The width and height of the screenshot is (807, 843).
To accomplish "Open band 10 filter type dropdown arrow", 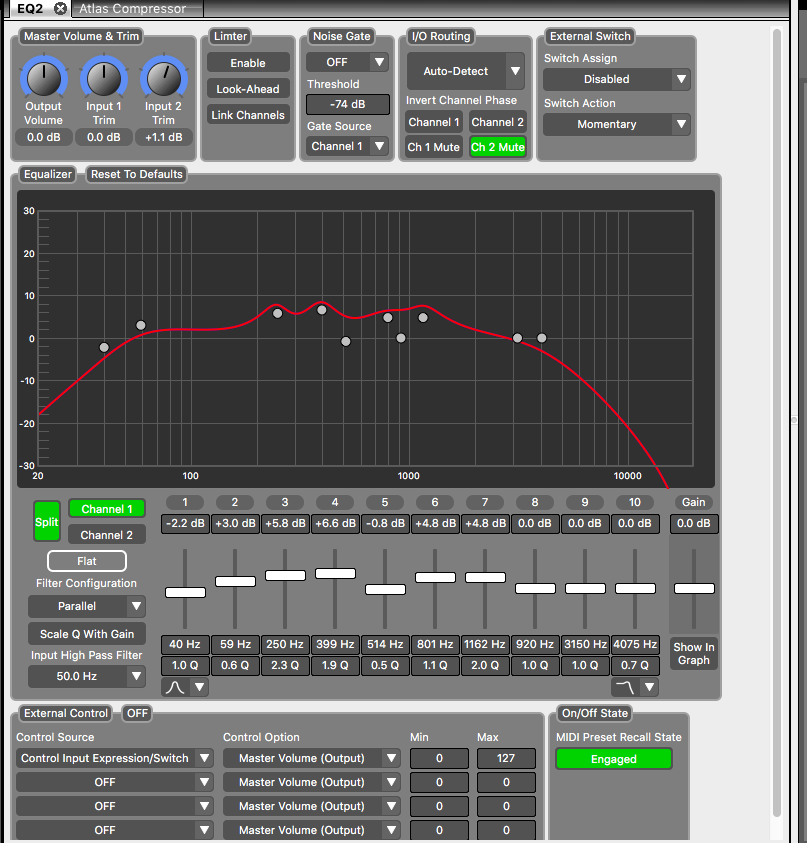I will (x=649, y=687).
